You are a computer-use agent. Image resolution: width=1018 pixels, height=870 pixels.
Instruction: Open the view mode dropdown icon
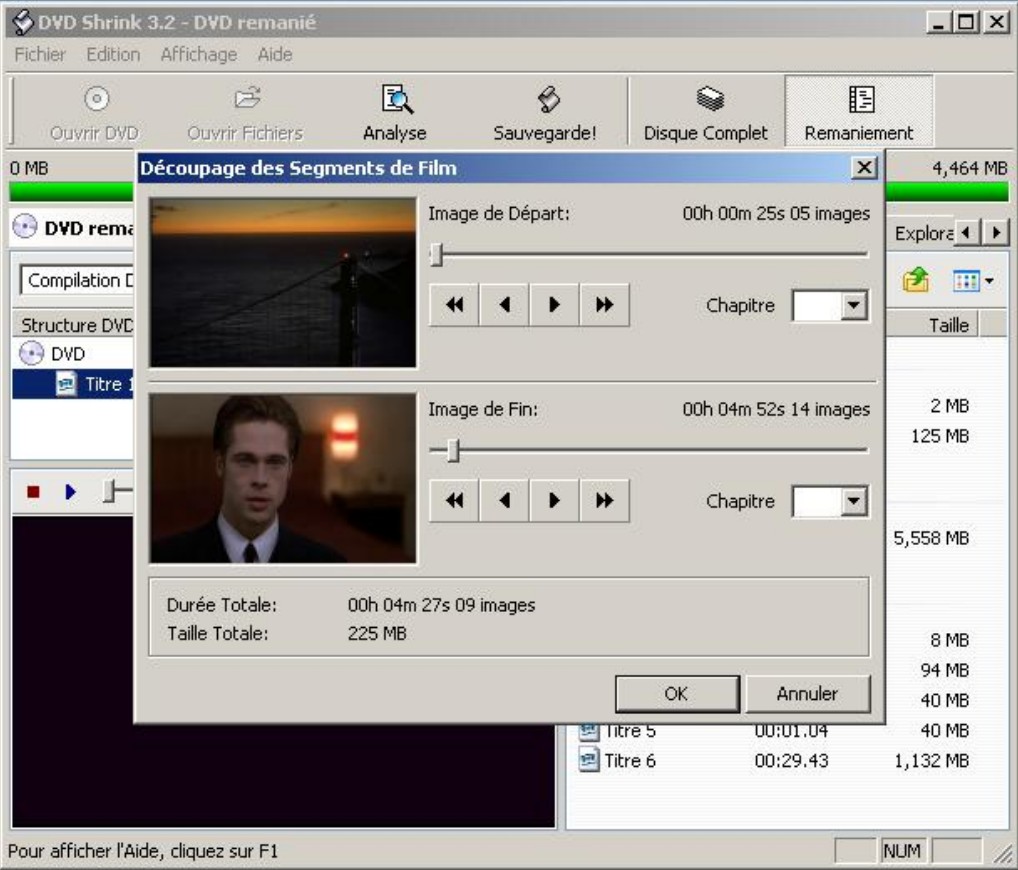[973, 281]
